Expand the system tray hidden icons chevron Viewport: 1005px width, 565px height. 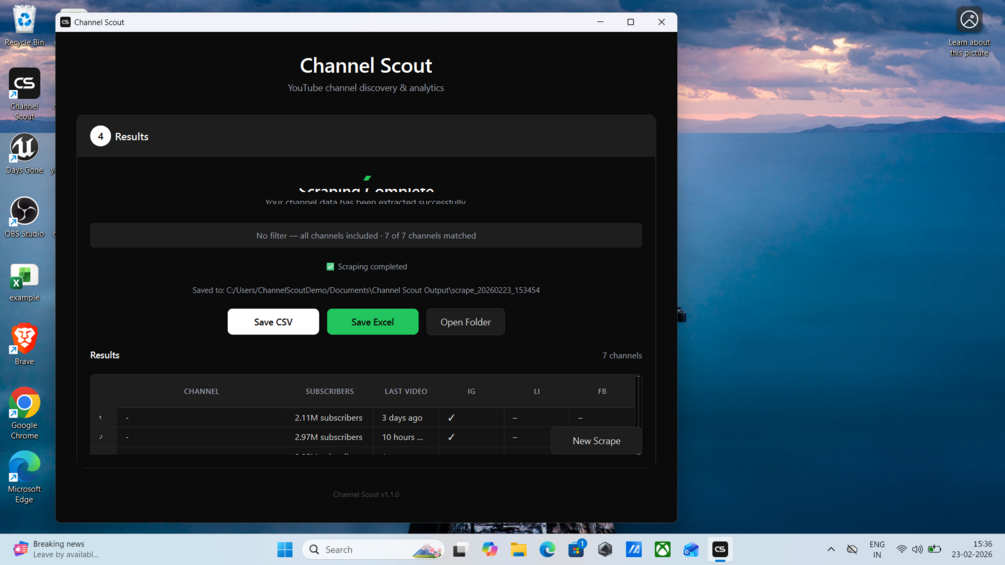pyautogui.click(x=831, y=550)
